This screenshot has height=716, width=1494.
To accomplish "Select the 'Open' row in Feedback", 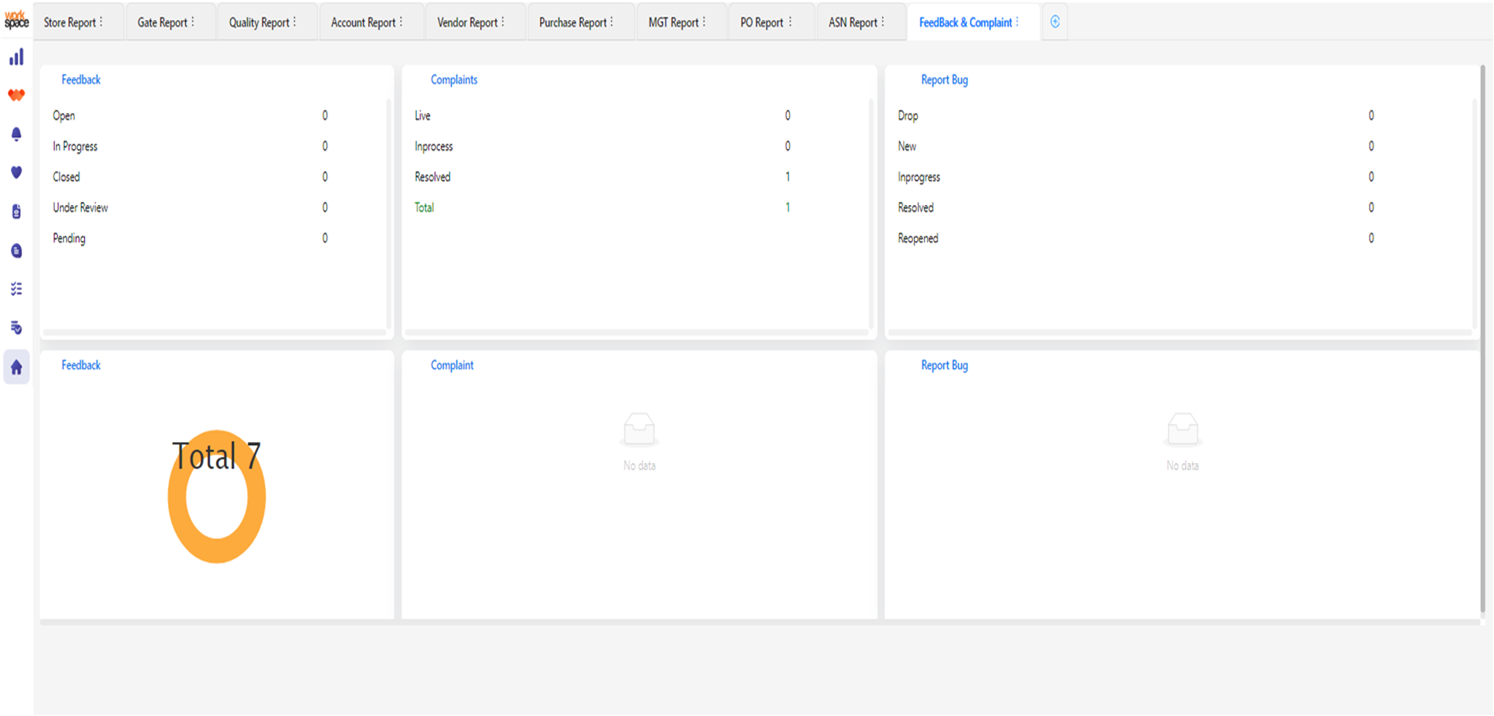I will pyautogui.click(x=215, y=116).
